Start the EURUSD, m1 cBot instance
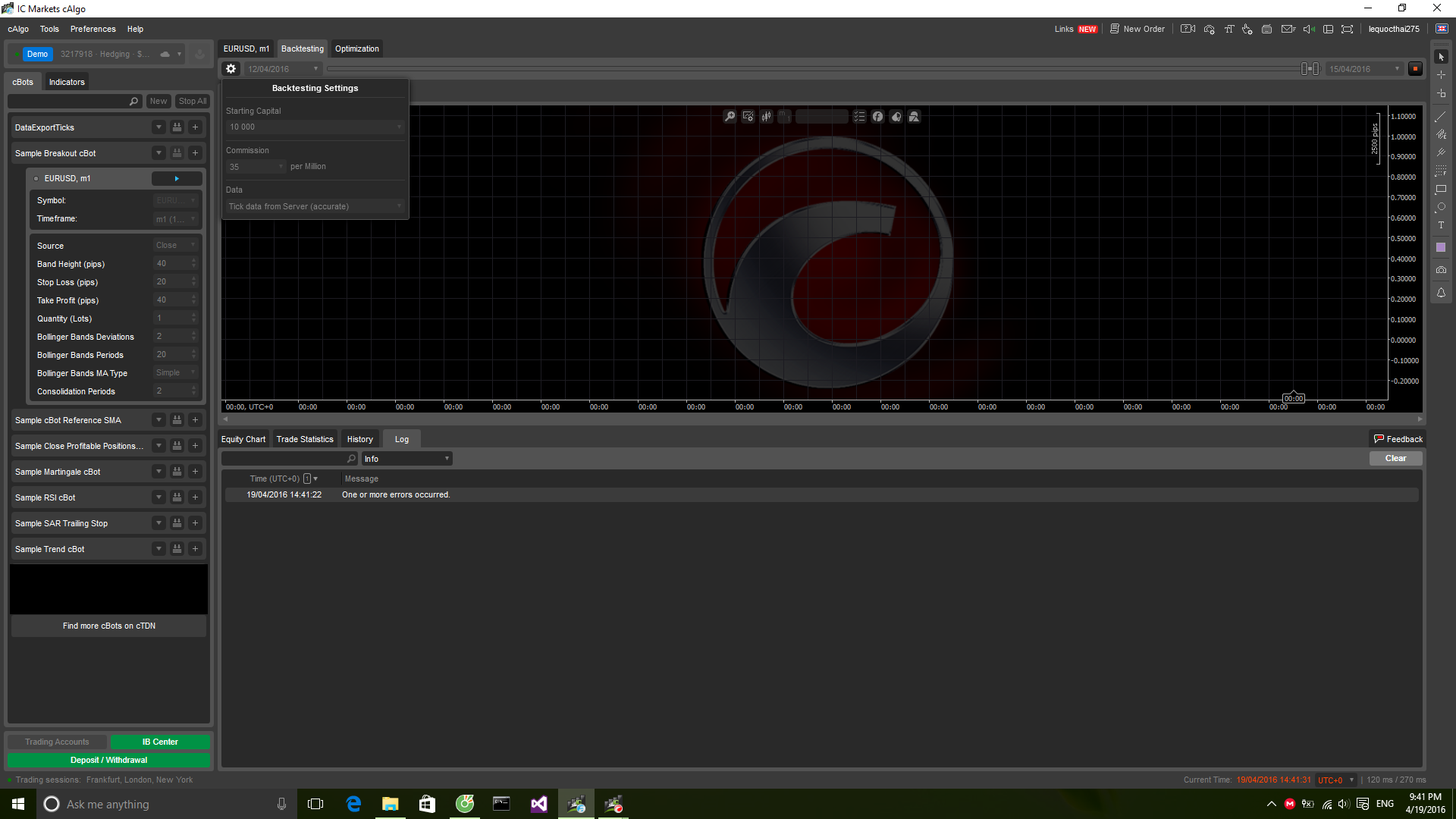This screenshot has height=819, width=1456. click(x=177, y=178)
